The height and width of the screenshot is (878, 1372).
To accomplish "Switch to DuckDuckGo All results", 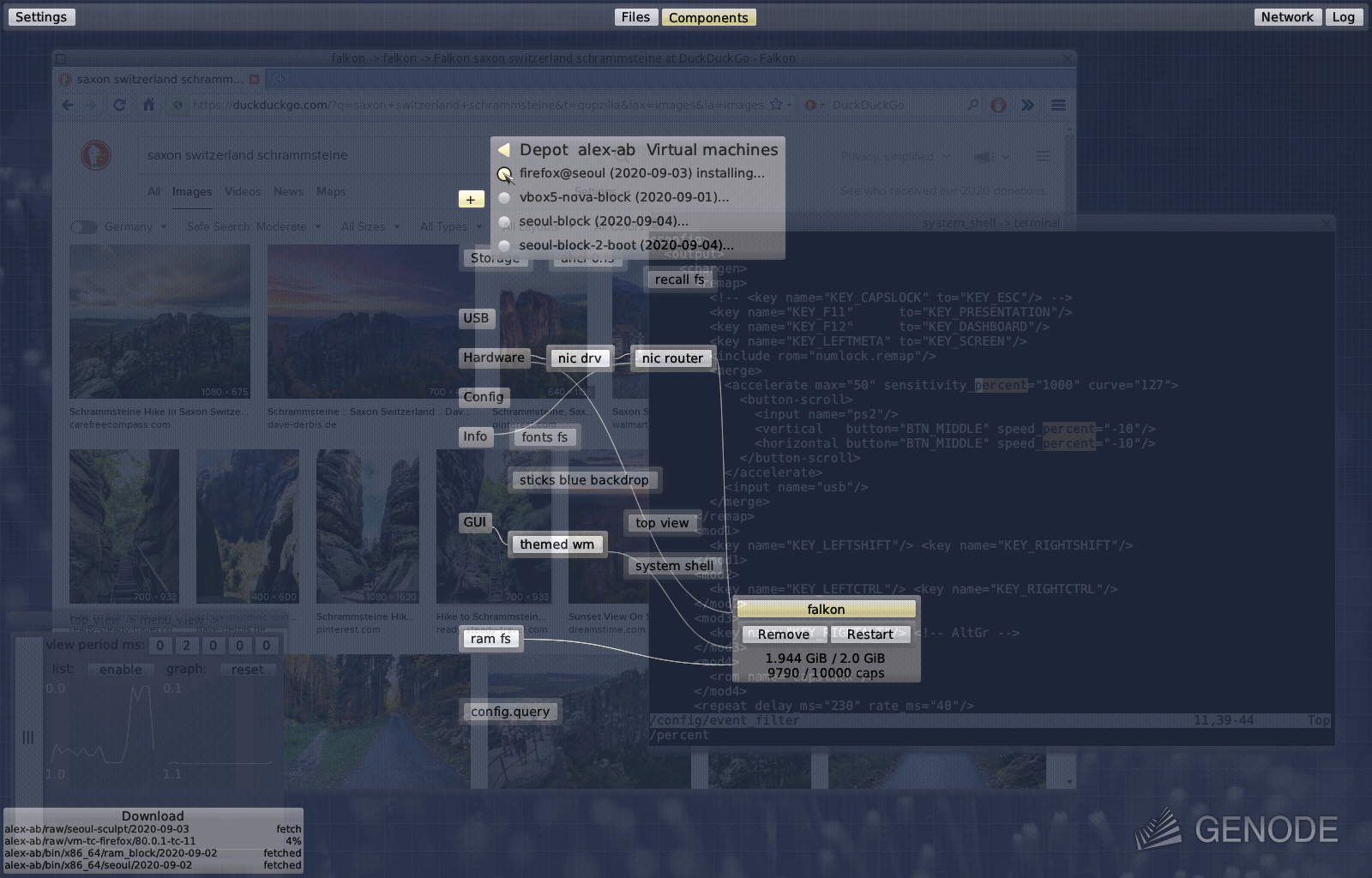I will (153, 191).
